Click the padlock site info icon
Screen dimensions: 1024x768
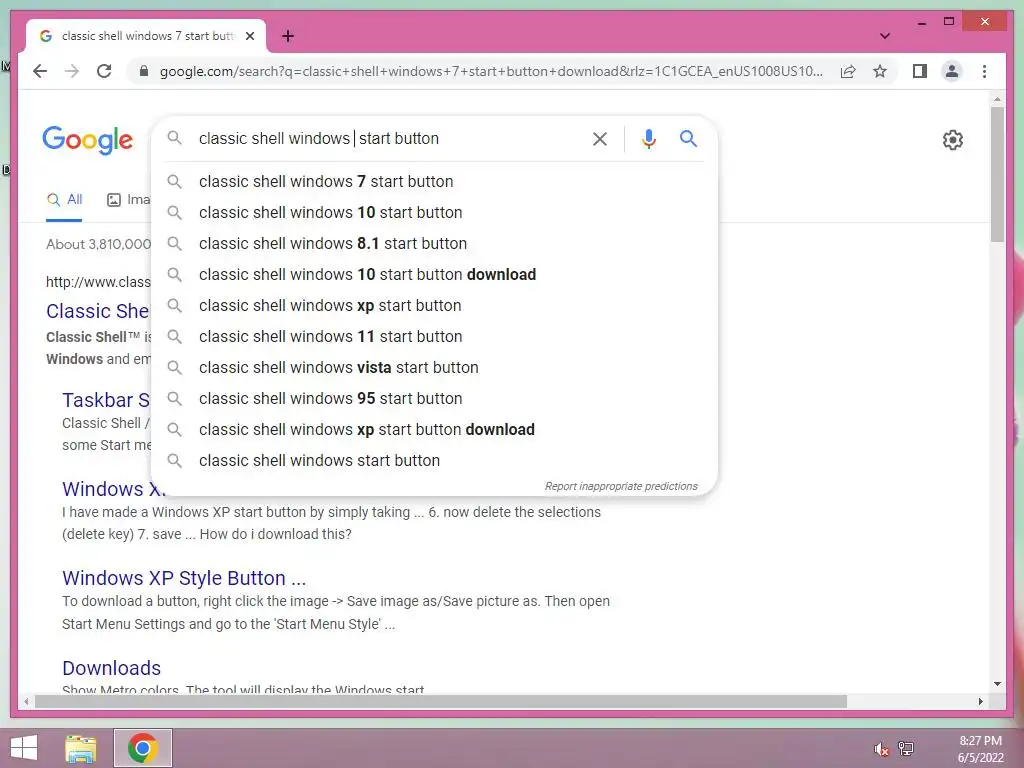(x=144, y=71)
